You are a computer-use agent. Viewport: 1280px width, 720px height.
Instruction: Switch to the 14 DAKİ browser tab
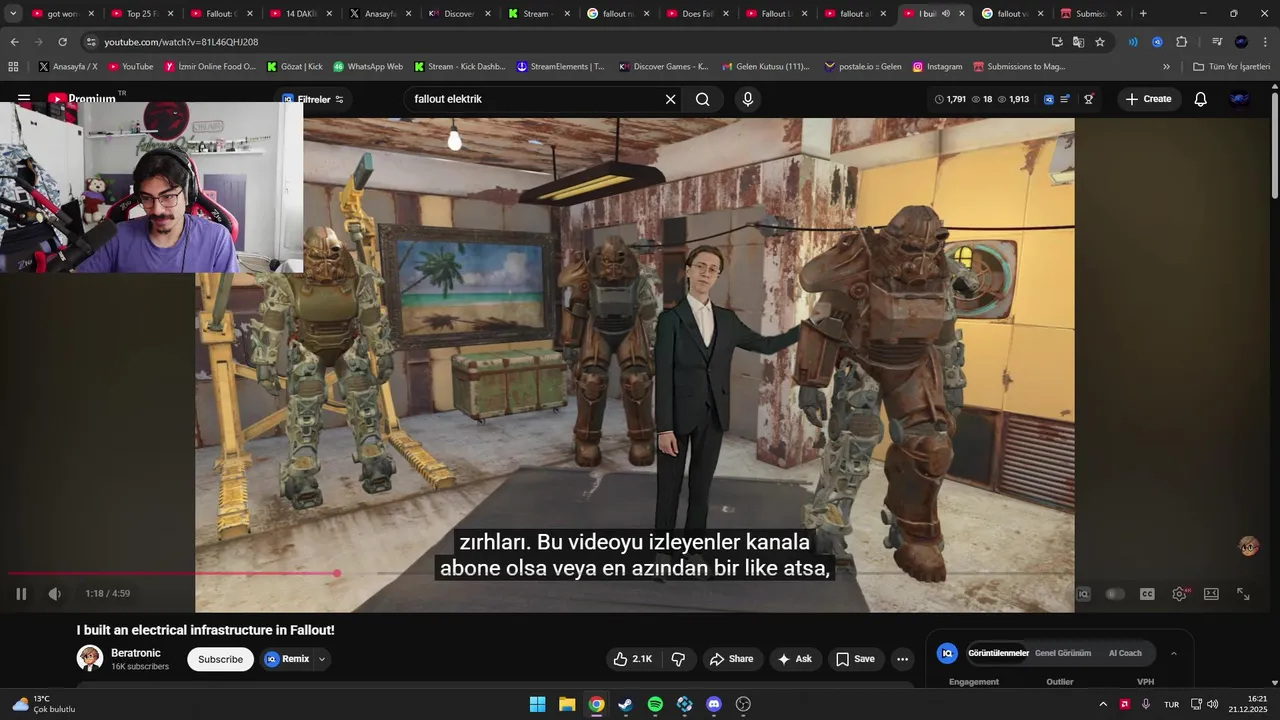click(299, 14)
